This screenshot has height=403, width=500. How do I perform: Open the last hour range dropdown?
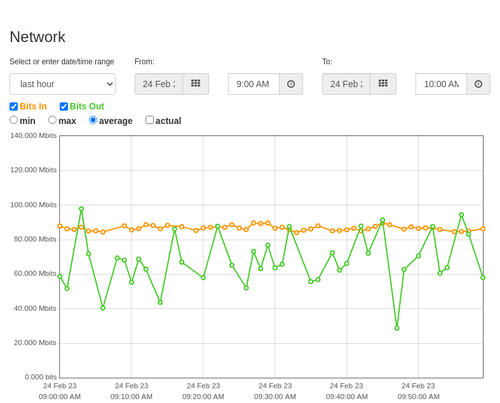pos(63,84)
